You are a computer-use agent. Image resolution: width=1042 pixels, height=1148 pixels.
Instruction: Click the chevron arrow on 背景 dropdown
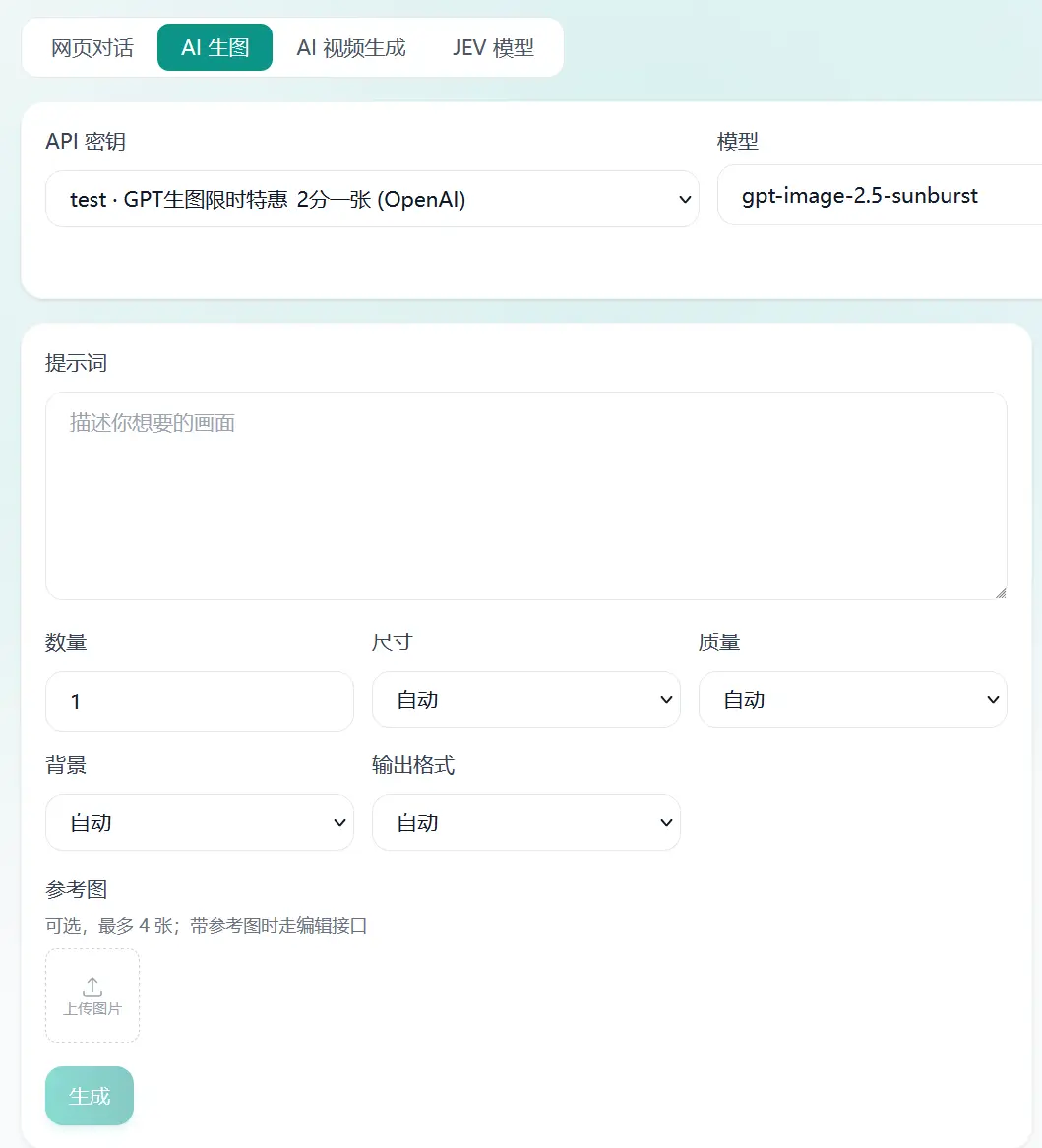coord(339,823)
